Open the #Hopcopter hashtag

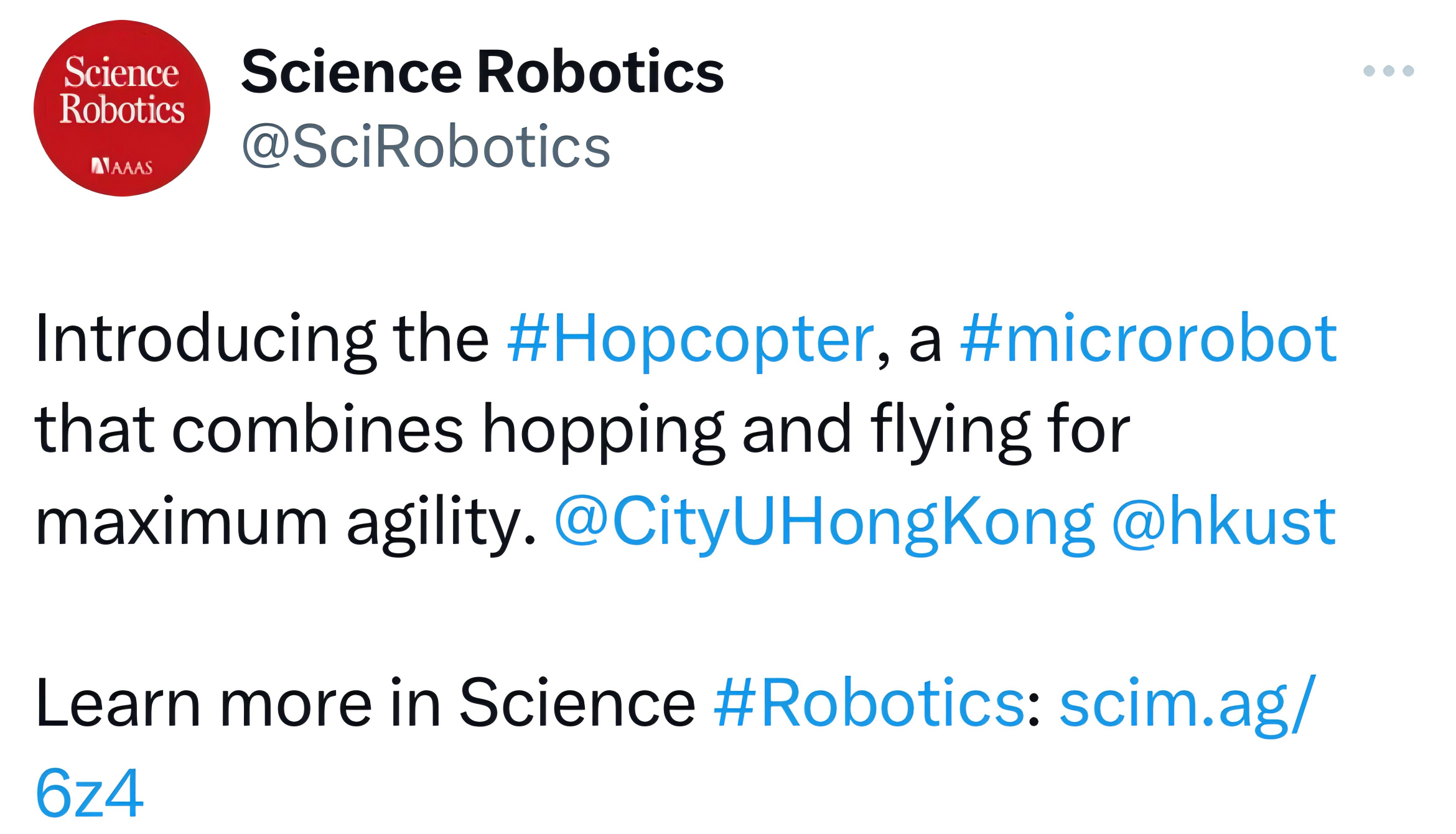(x=691, y=339)
